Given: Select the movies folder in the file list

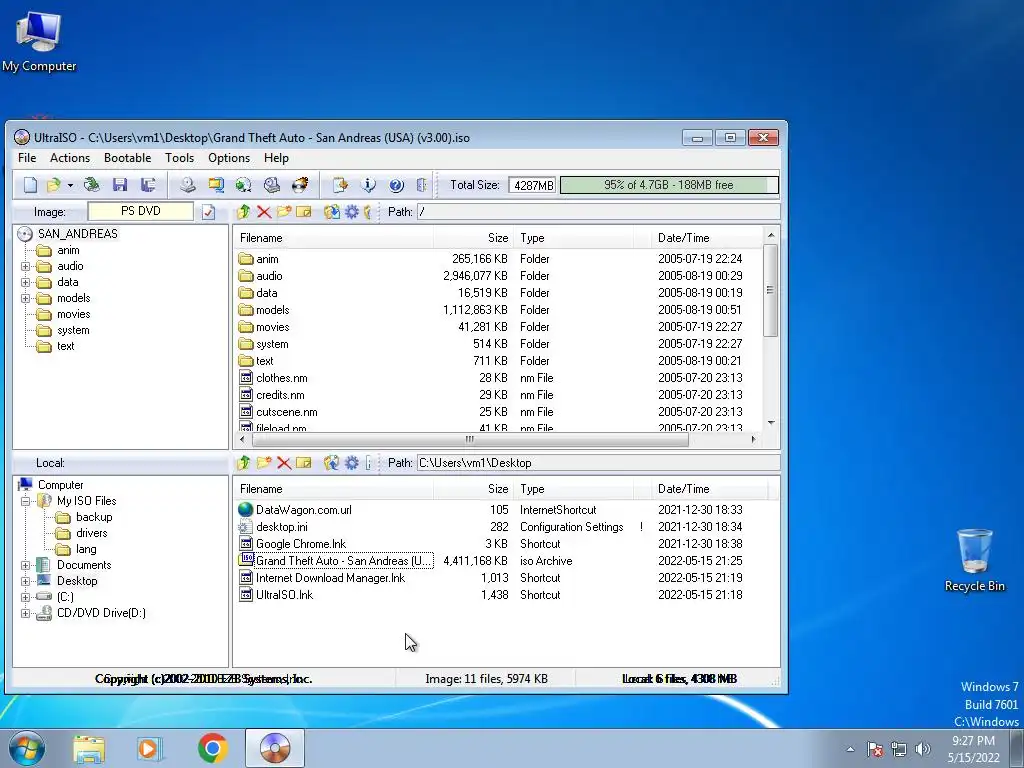Looking at the screenshot, I should [272, 327].
